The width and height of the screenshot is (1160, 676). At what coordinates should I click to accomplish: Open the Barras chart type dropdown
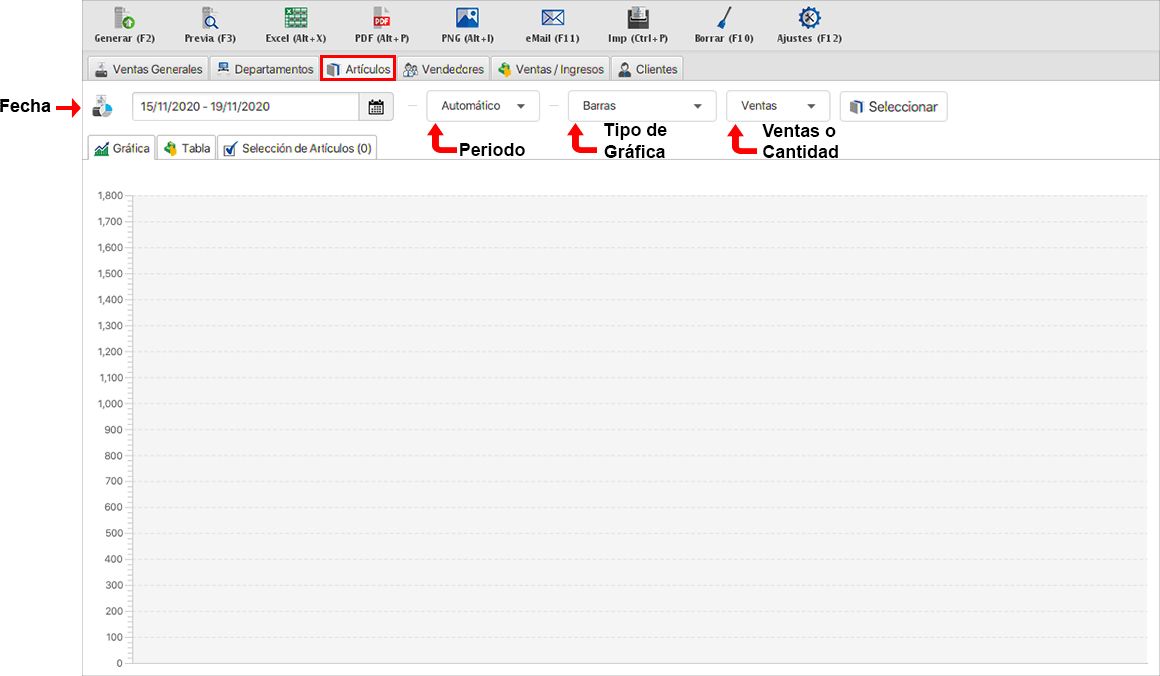pos(642,106)
